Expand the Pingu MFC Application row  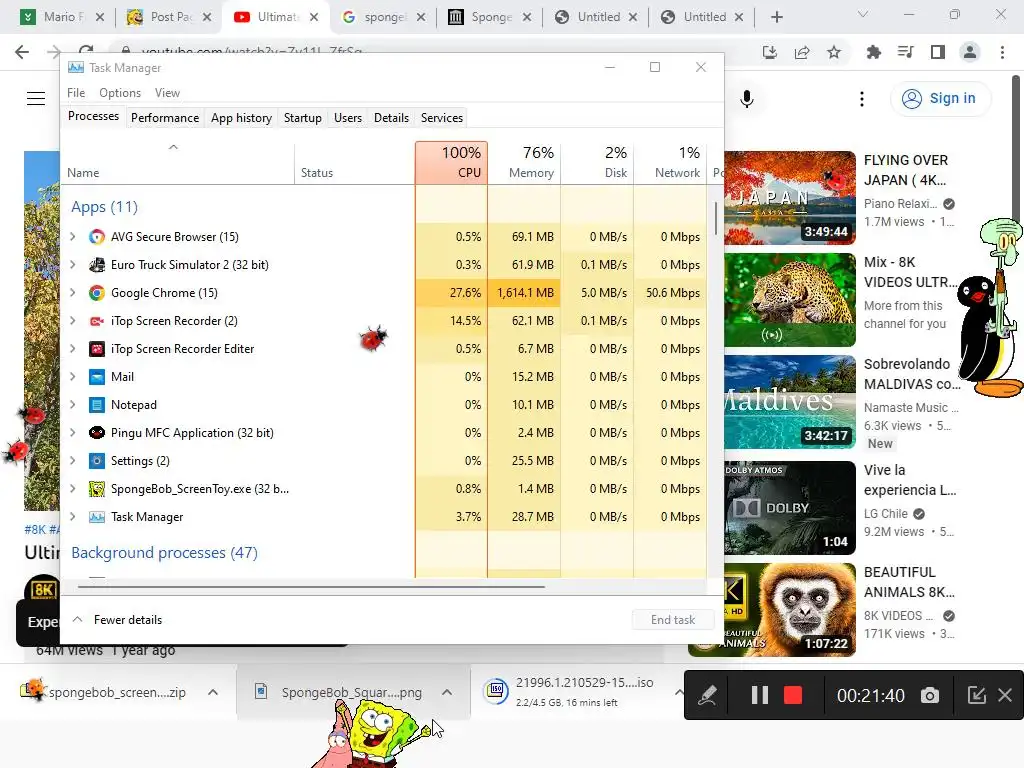(72, 433)
